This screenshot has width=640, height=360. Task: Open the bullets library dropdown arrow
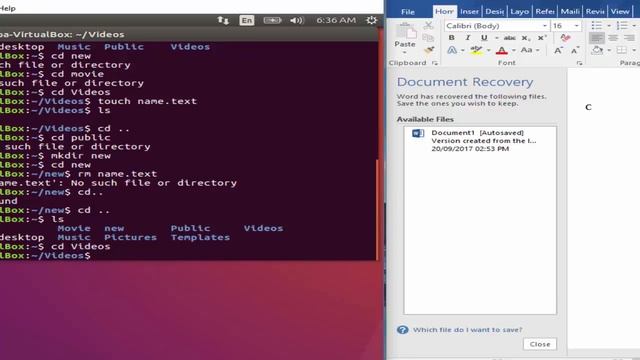(609, 26)
